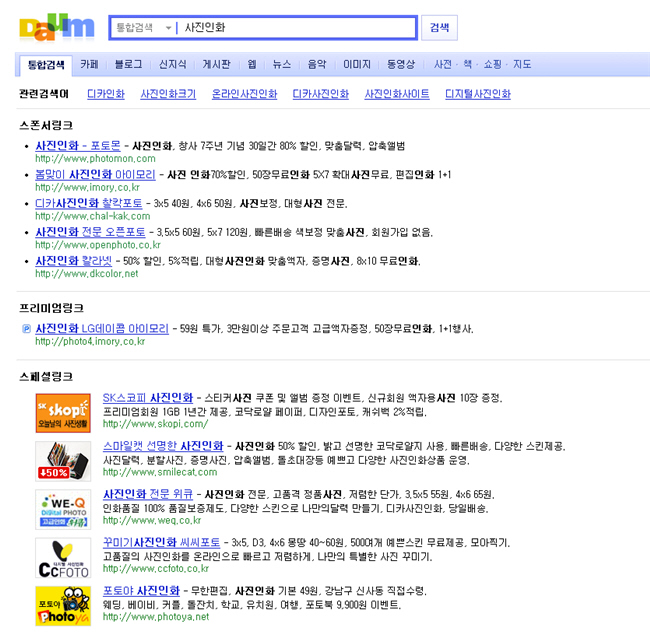Viewport: 650px width, 634px height.
Task: Click related search 사진인화크기
Action: pos(168,94)
